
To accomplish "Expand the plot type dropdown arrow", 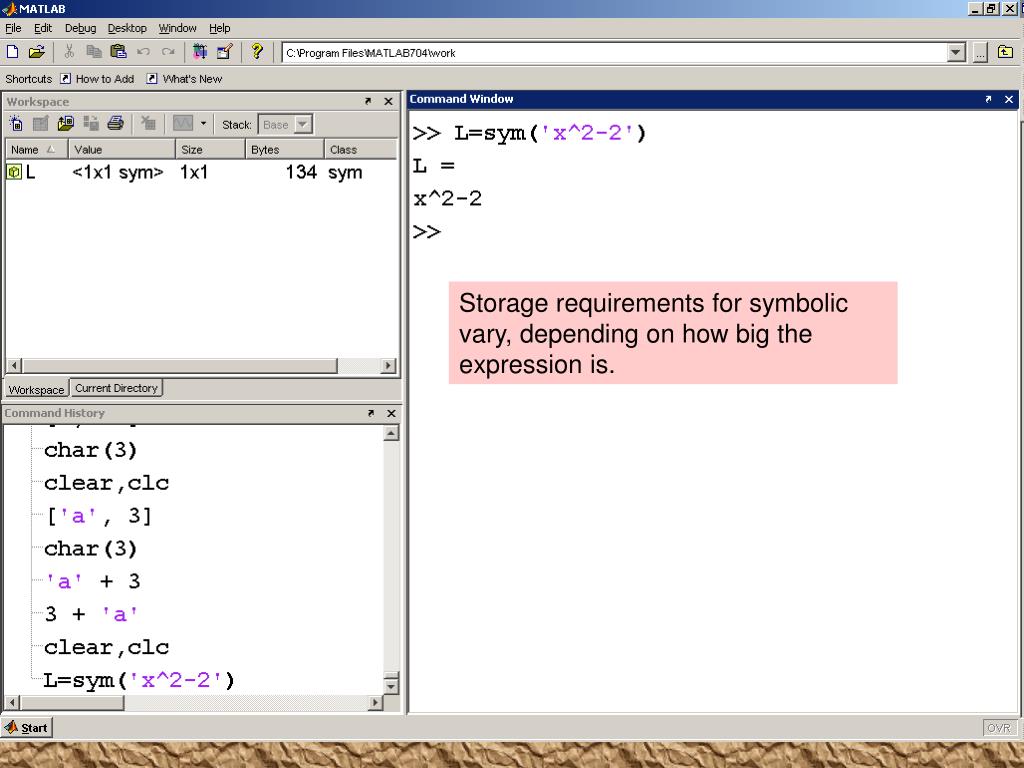I will pyautogui.click(x=203, y=123).
